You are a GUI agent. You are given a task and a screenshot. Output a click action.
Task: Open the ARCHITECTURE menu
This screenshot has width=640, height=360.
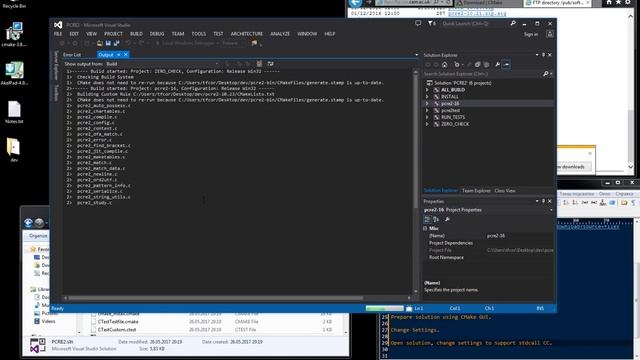tap(247, 34)
